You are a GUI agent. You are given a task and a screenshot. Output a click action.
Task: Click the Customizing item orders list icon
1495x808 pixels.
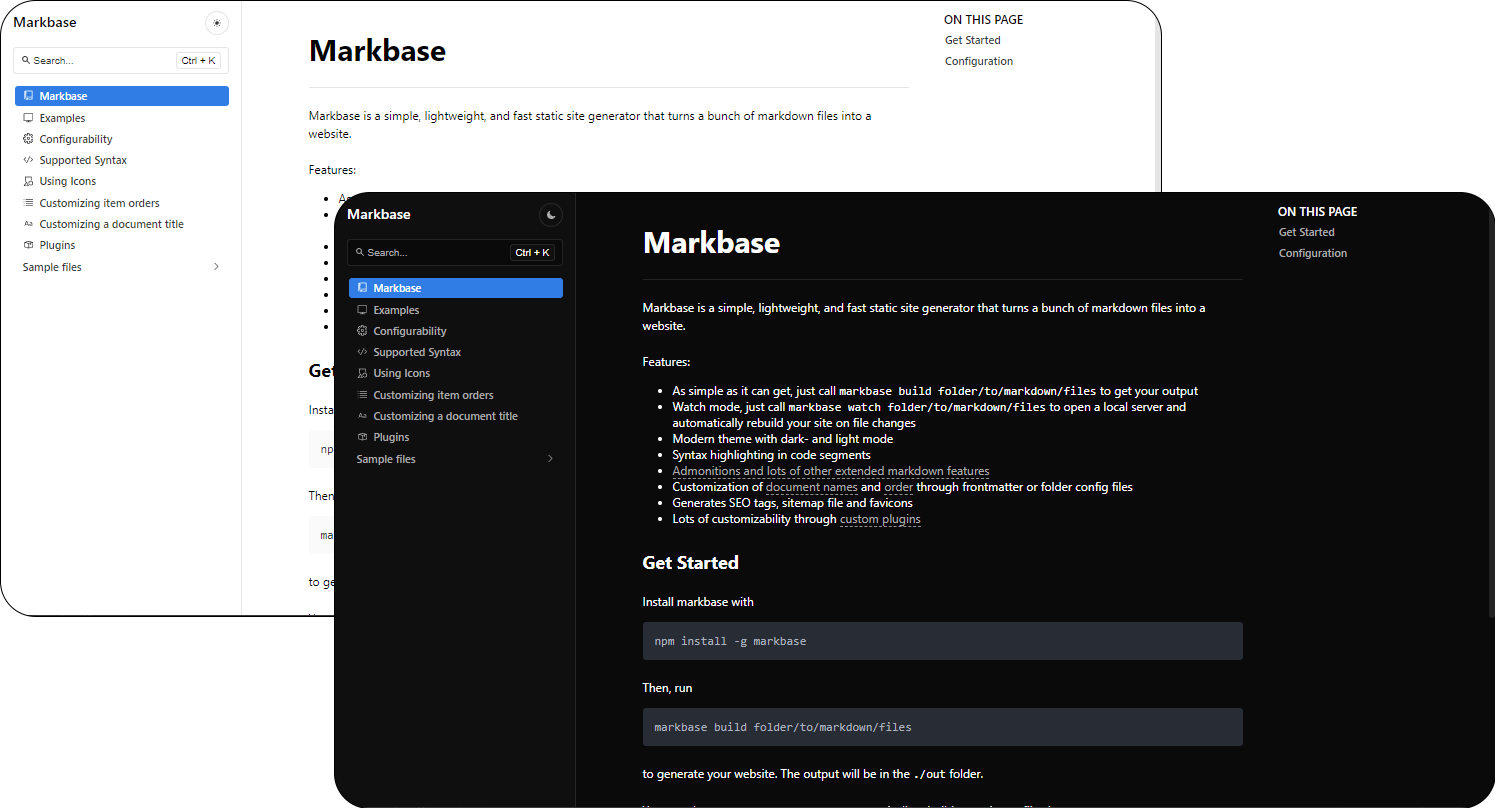point(362,394)
